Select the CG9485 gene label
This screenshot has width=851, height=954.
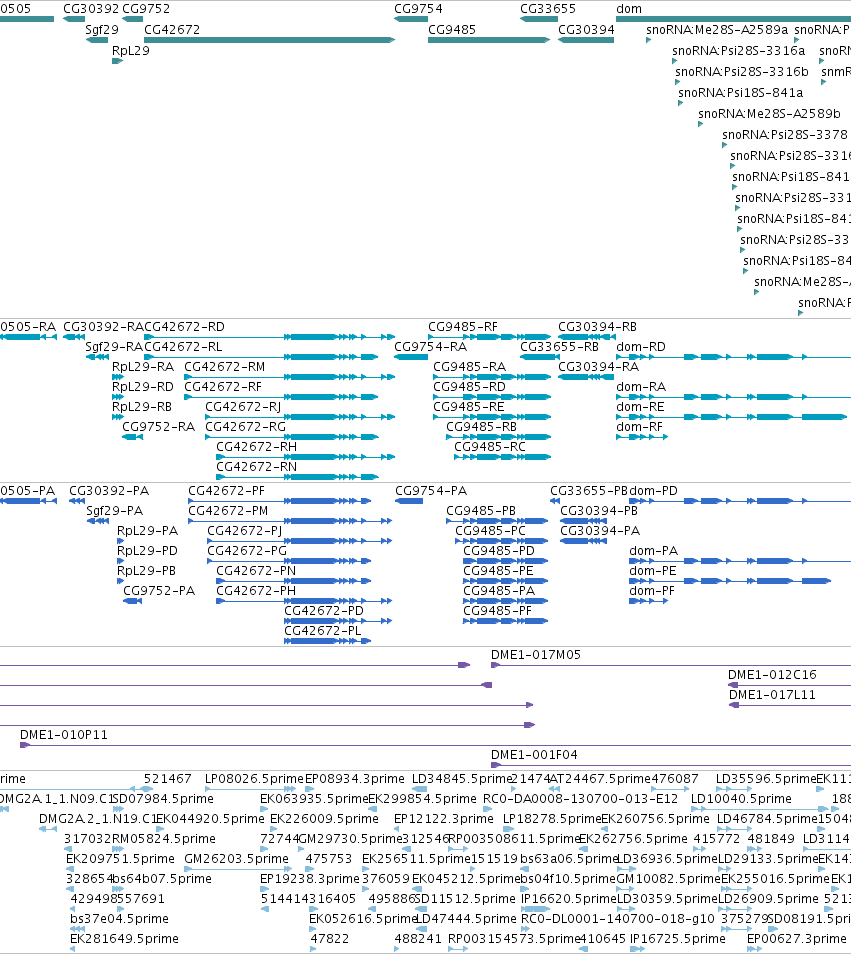[452, 30]
